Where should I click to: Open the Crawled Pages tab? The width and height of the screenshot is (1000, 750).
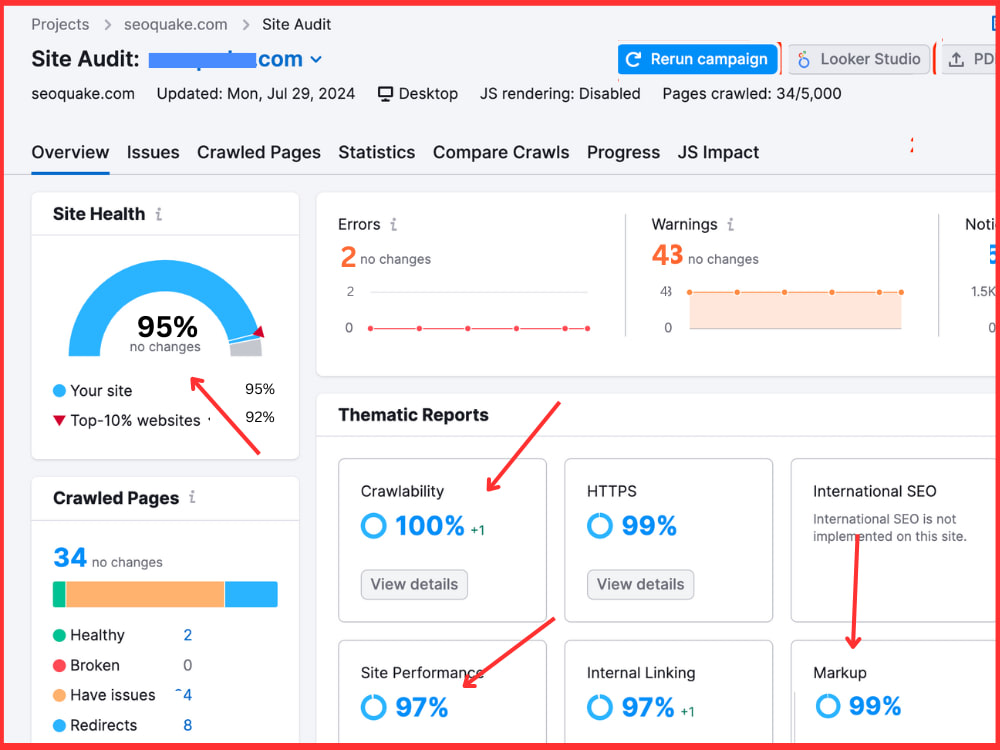(x=259, y=152)
